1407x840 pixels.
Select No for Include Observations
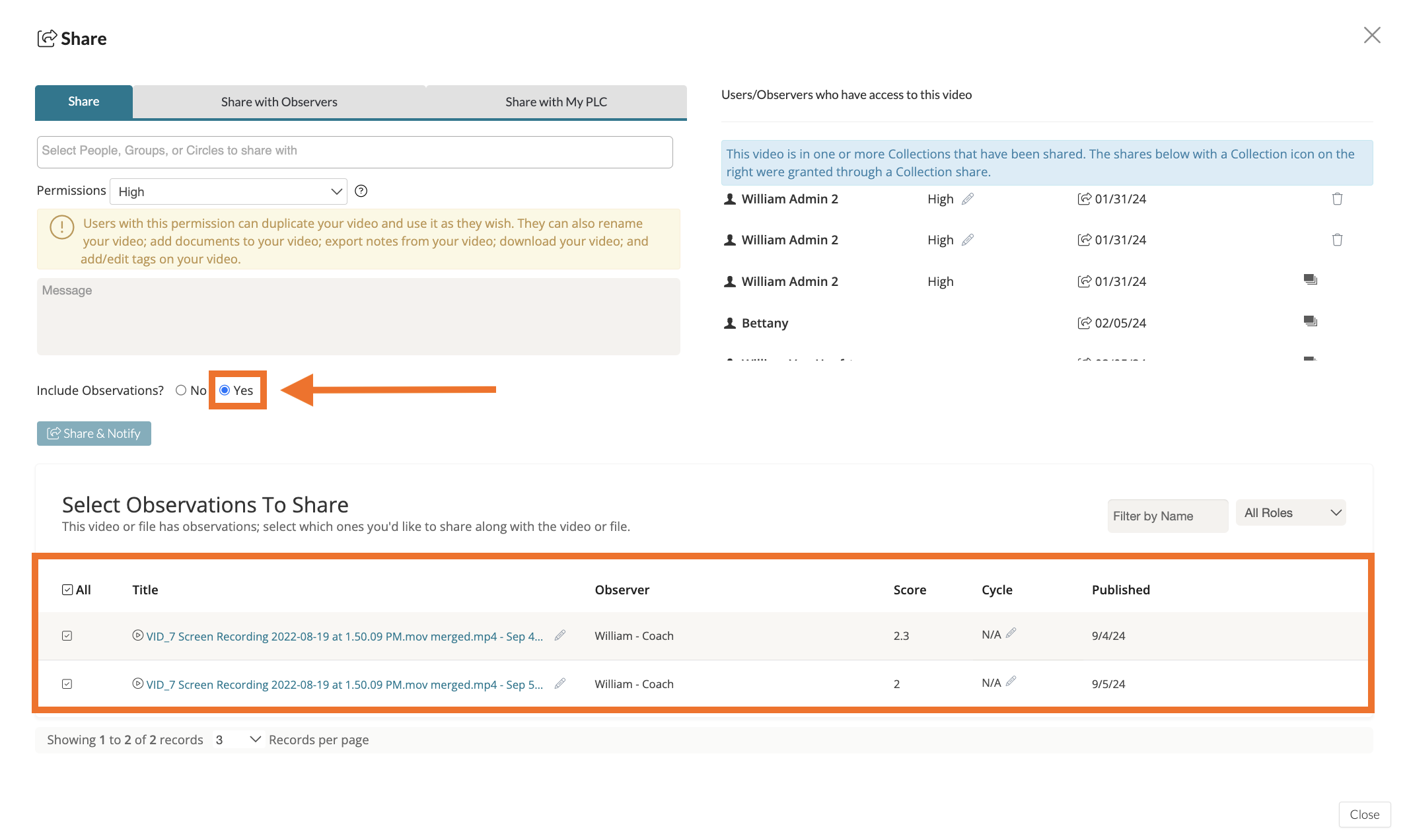(181, 390)
